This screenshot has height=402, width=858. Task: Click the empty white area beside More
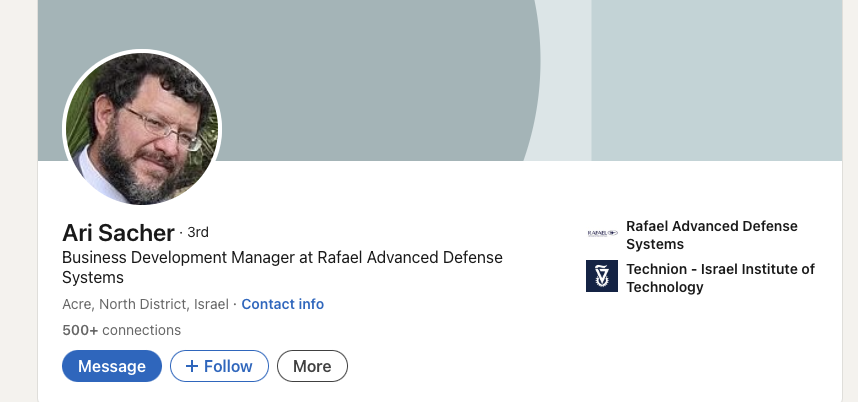point(450,366)
